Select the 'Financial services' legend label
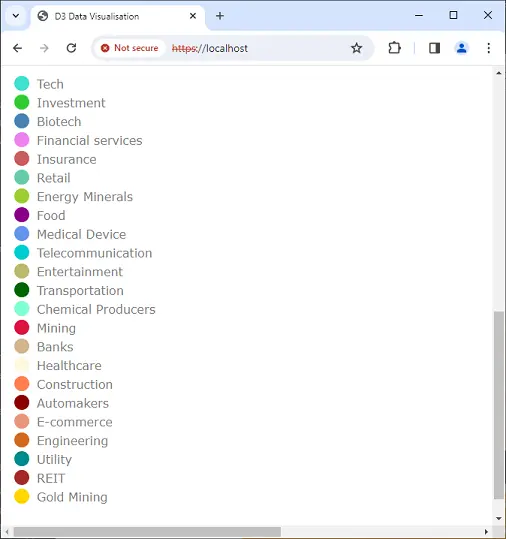This screenshot has width=506, height=539. 89,141
